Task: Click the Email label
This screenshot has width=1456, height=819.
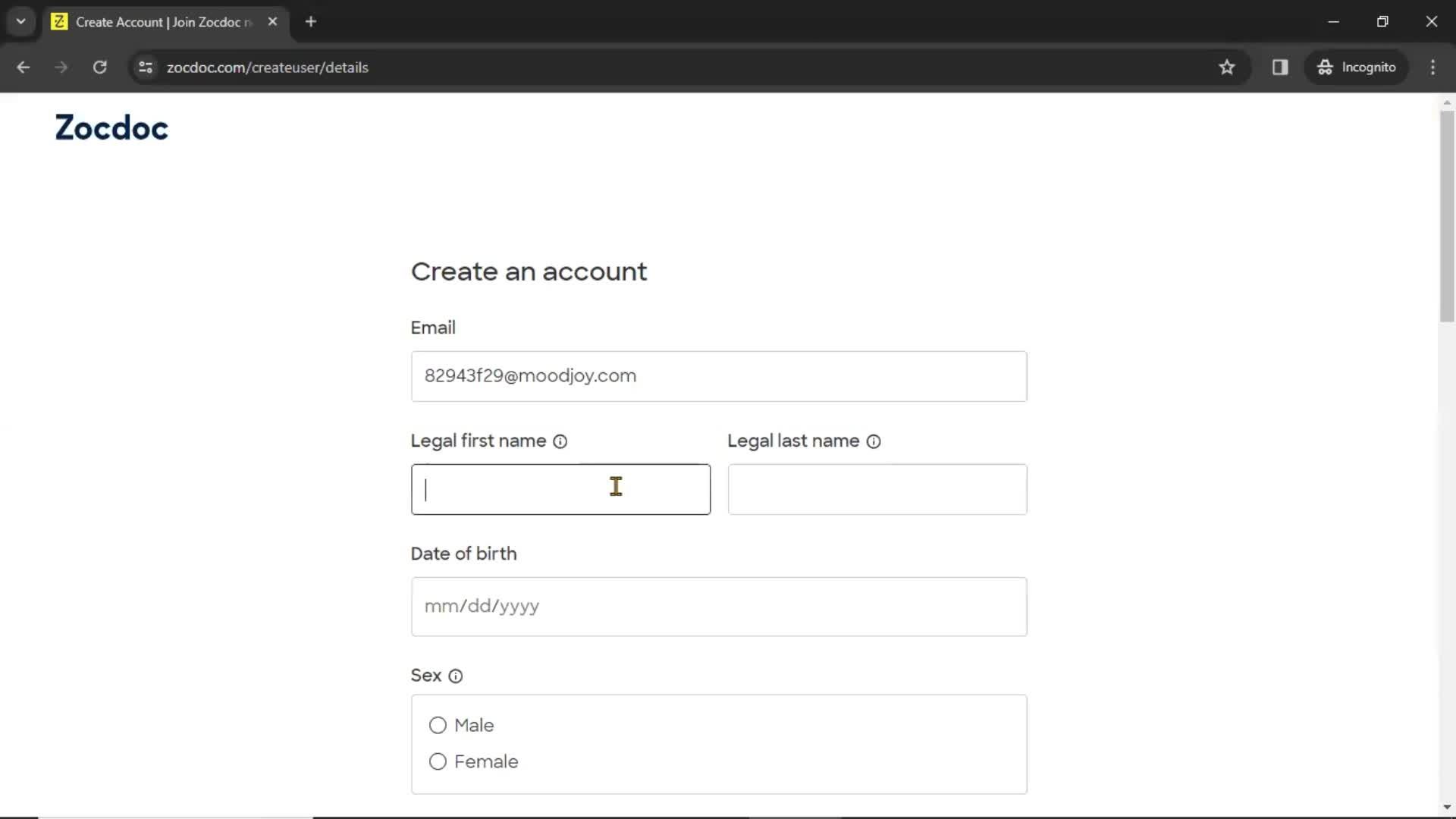Action: 433,328
